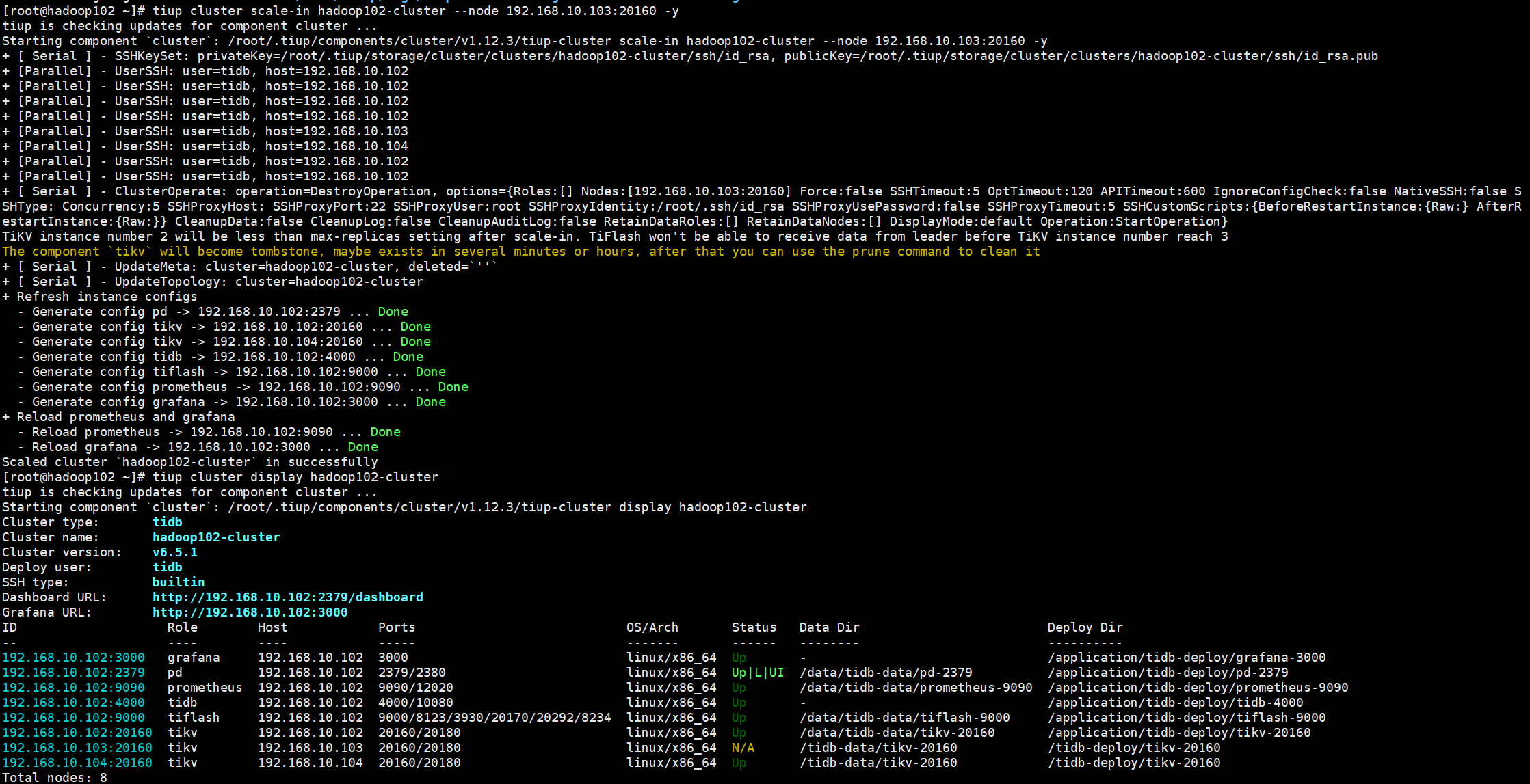The image size is (1530, 784).
Task: Click Done after Generate config tiflash
Action: (430, 372)
